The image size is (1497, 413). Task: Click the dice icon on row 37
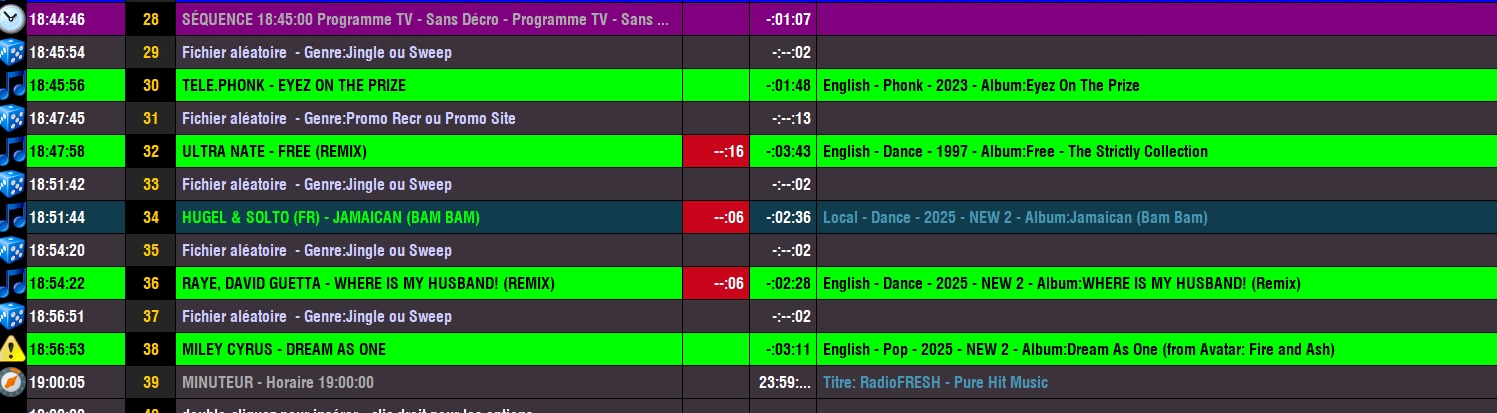point(12,316)
